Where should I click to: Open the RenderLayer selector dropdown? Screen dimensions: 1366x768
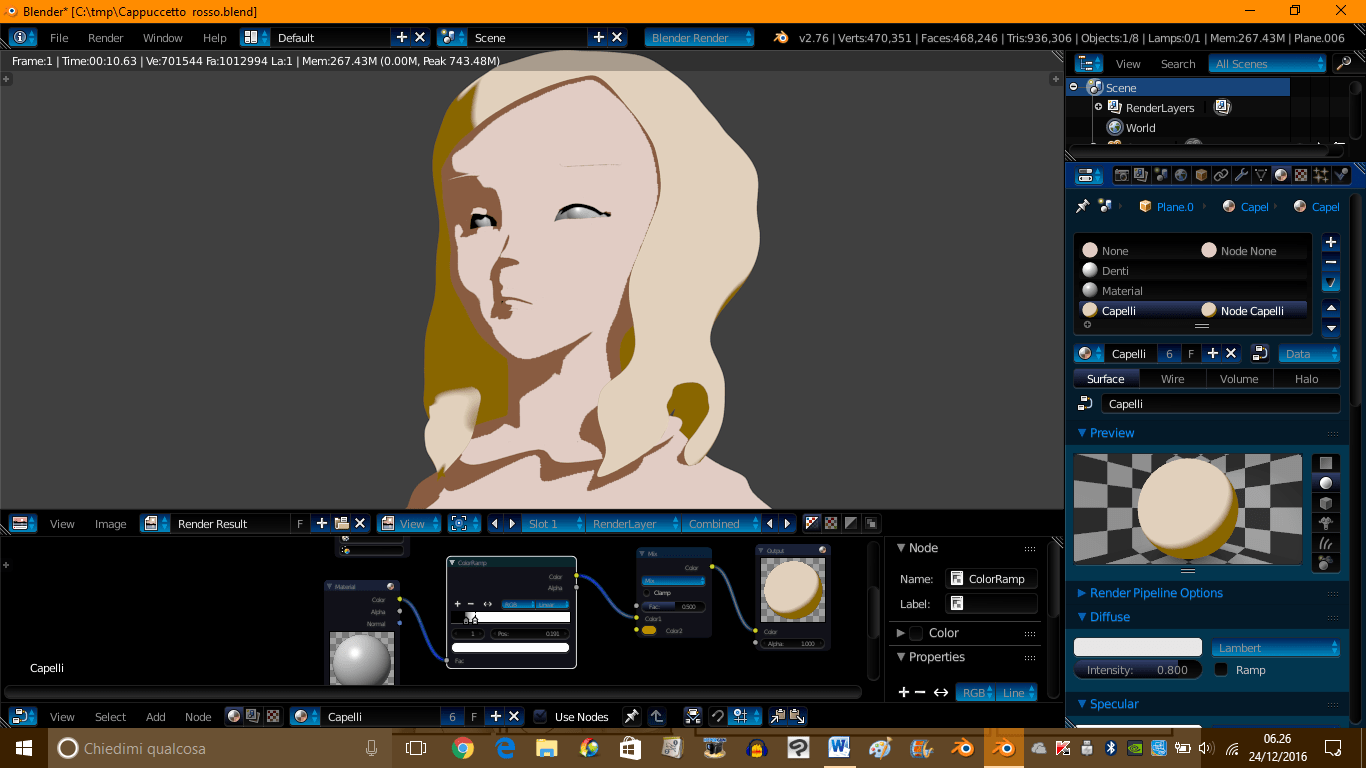pyautogui.click(x=634, y=523)
